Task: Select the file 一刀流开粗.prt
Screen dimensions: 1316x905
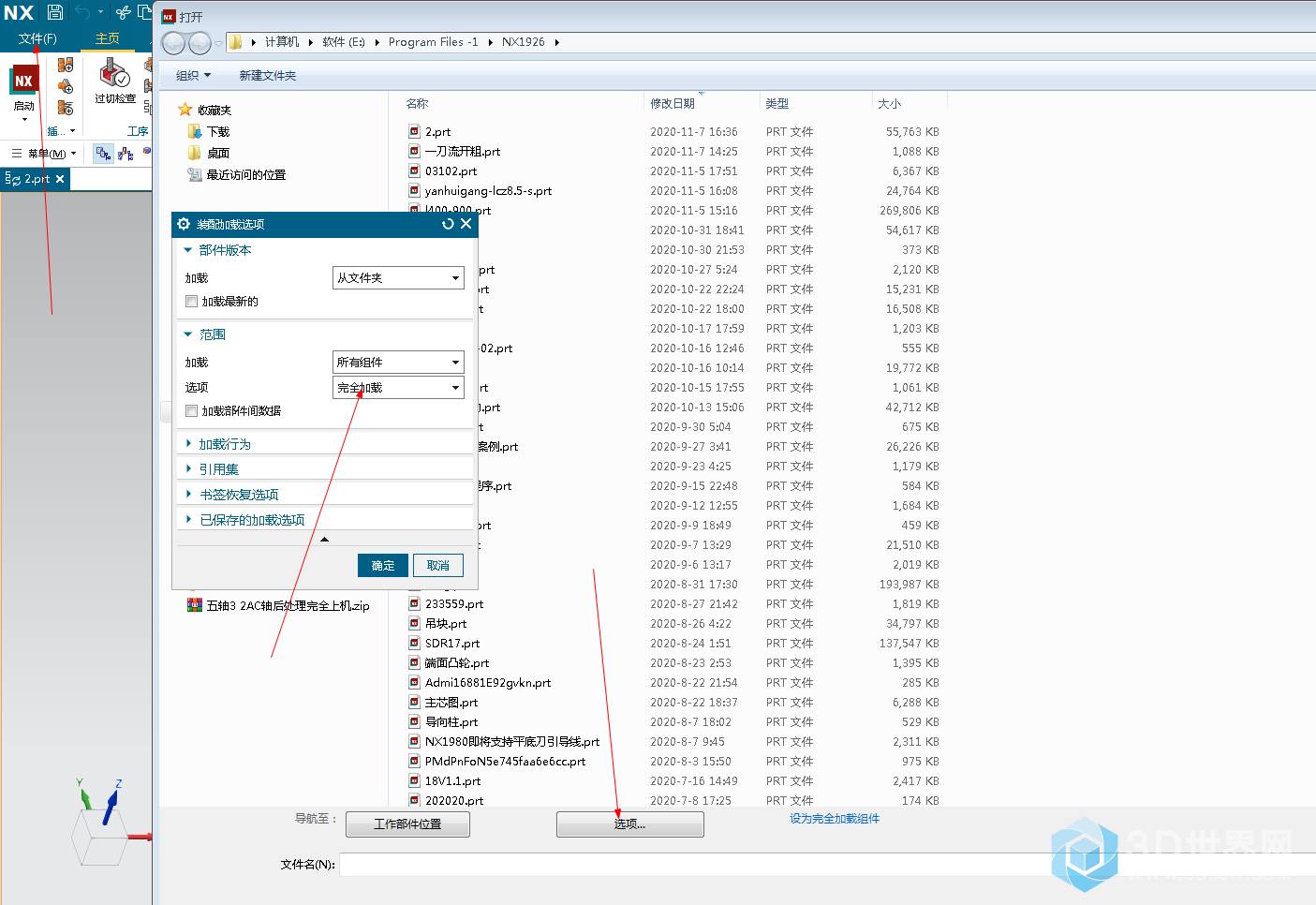Action: tap(463, 152)
